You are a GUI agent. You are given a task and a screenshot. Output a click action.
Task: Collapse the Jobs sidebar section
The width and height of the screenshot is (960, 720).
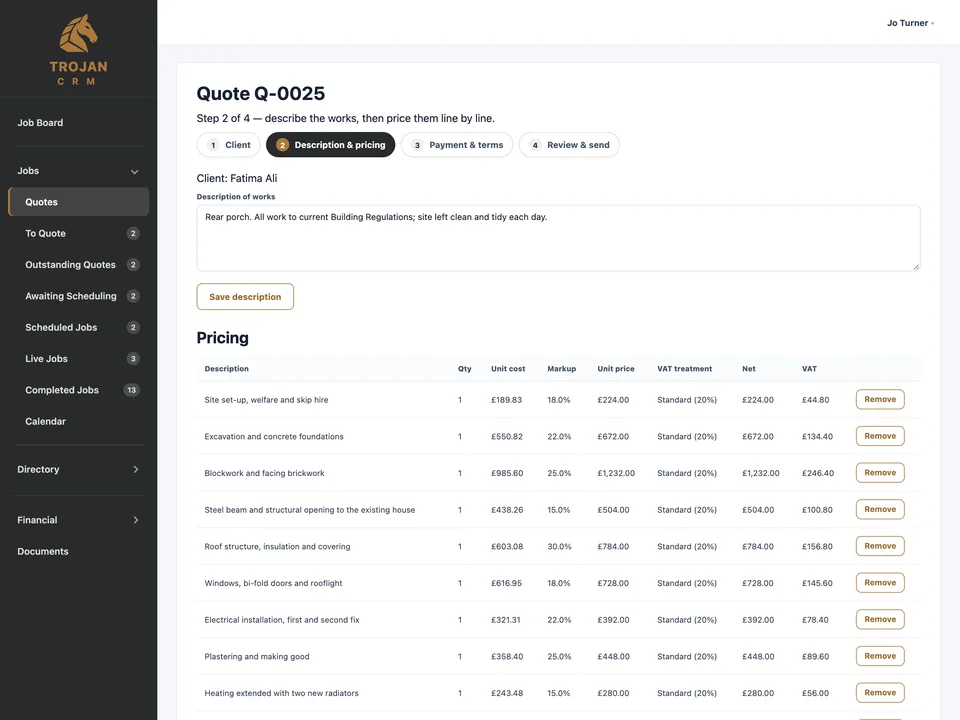[x=78, y=171]
